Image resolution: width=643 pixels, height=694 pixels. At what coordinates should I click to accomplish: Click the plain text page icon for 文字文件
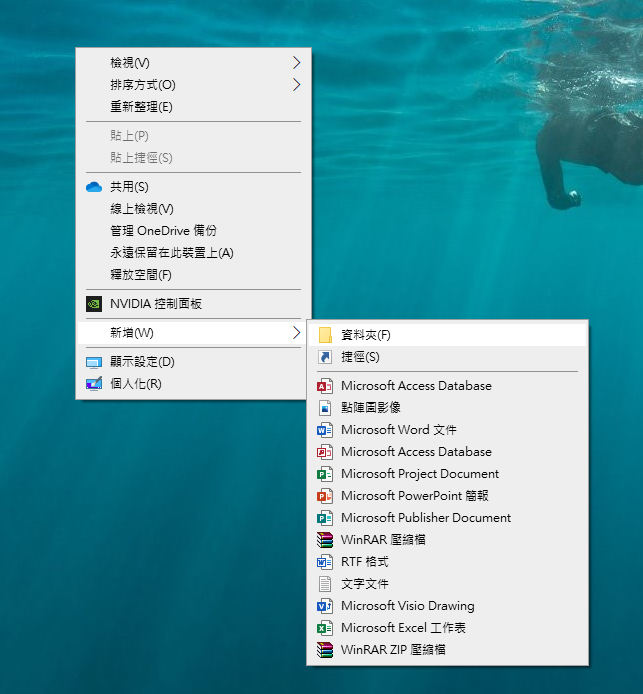click(325, 584)
